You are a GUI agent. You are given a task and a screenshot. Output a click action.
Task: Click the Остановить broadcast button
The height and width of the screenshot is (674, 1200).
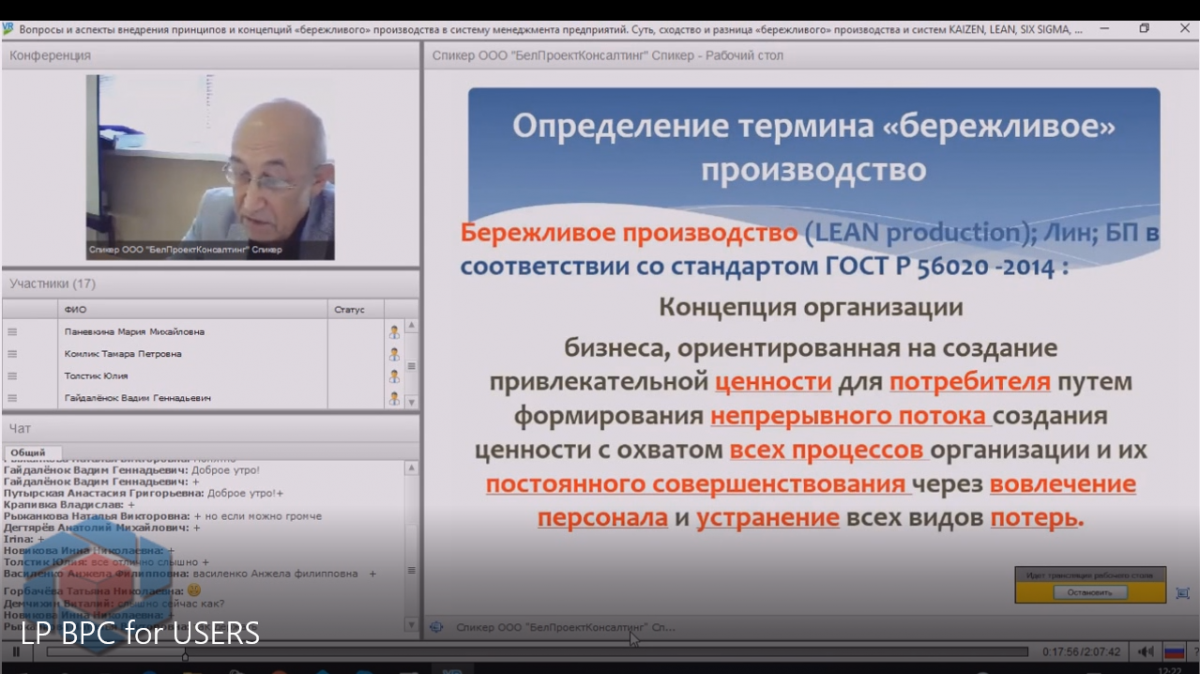1089,592
